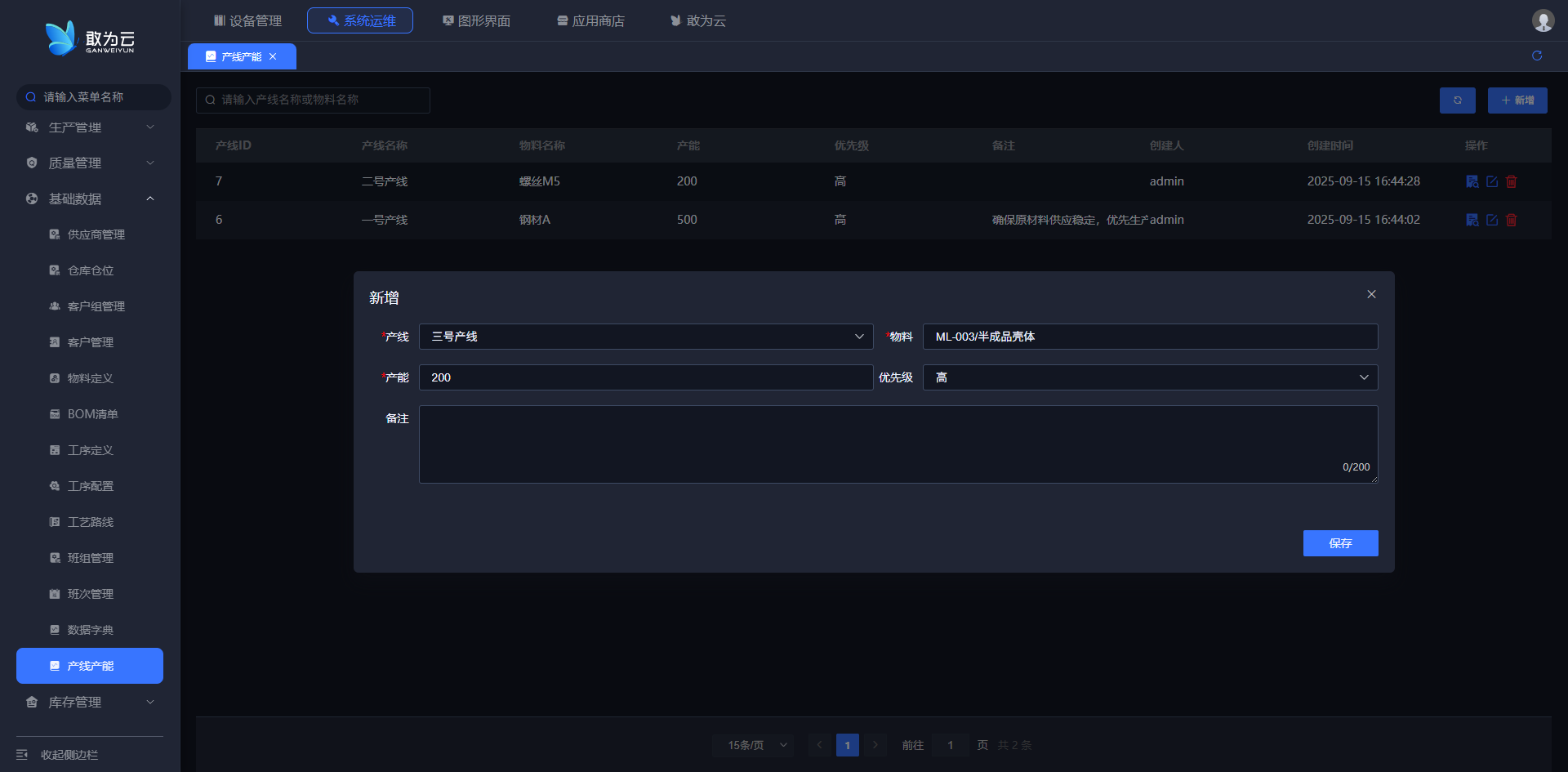Screen dimensions: 1568x772
Task: Click the 新增 add button
Action: pyautogui.click(x=1517, y=100)
